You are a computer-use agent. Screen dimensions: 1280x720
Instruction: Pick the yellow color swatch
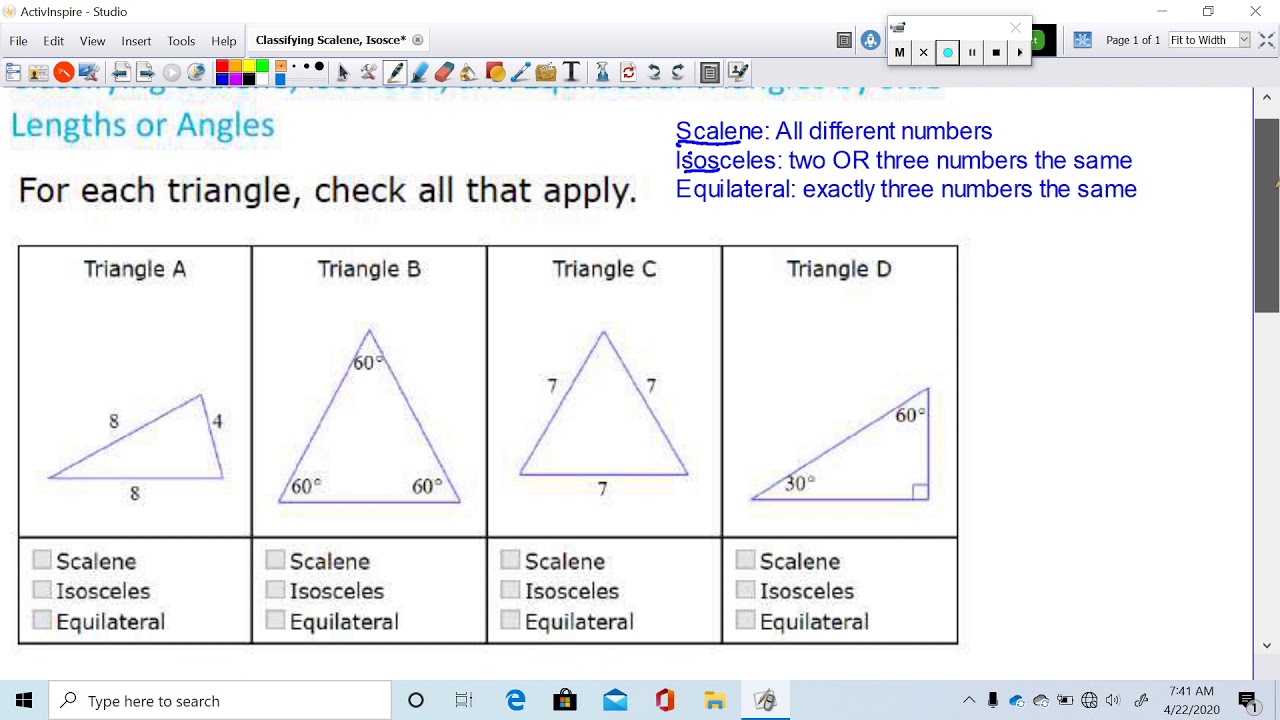pyautogui.click(x=248, y=66)
